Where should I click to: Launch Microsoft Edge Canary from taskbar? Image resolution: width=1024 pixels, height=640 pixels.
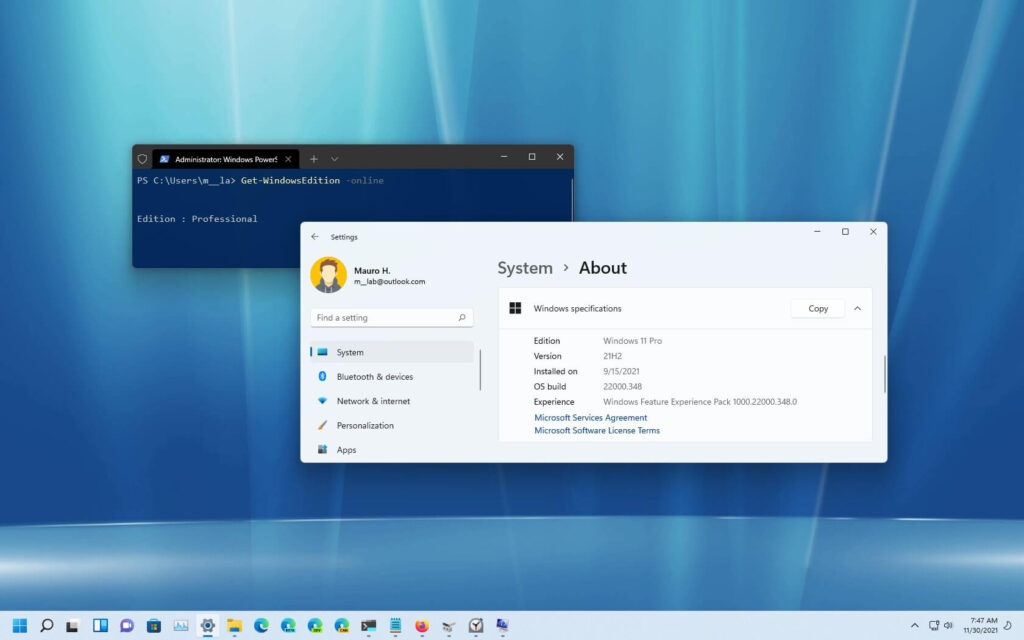(x=342, y=626)
